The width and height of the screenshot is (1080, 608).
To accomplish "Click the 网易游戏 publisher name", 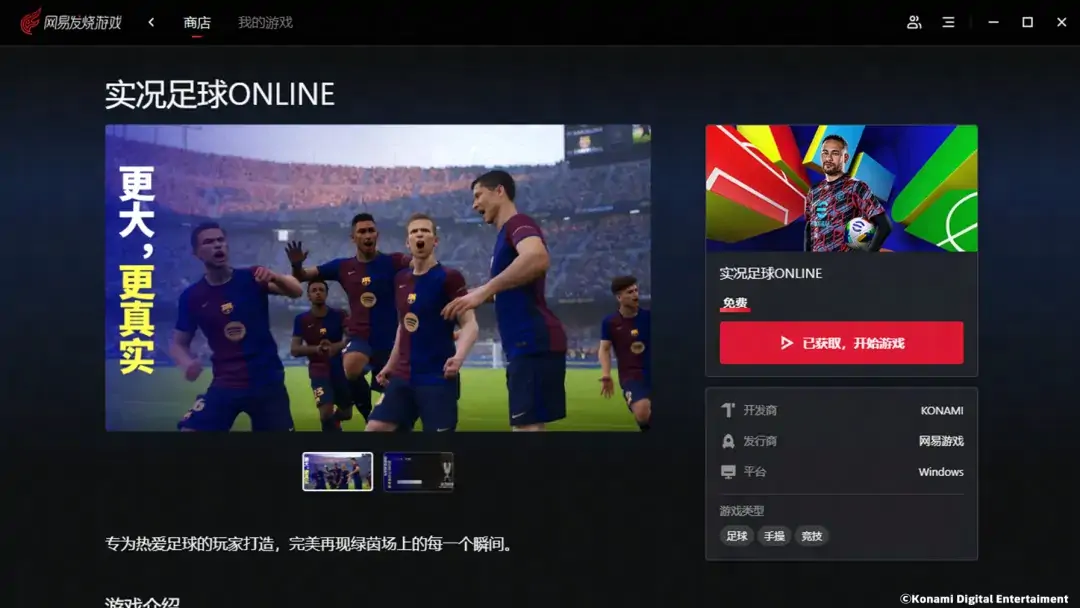I will (941, 441).
